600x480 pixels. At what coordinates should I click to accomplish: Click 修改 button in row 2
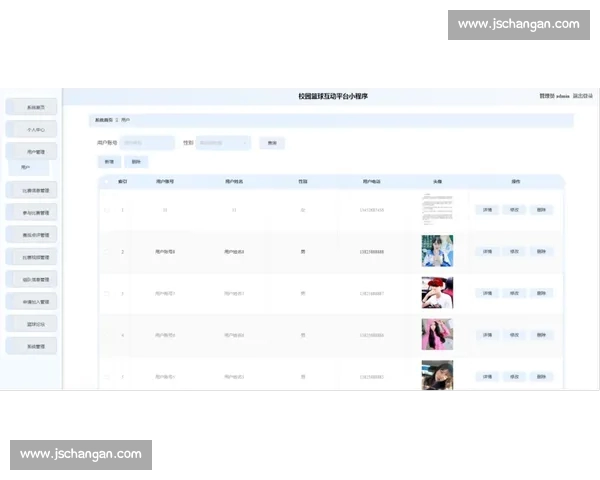(515, 252)
